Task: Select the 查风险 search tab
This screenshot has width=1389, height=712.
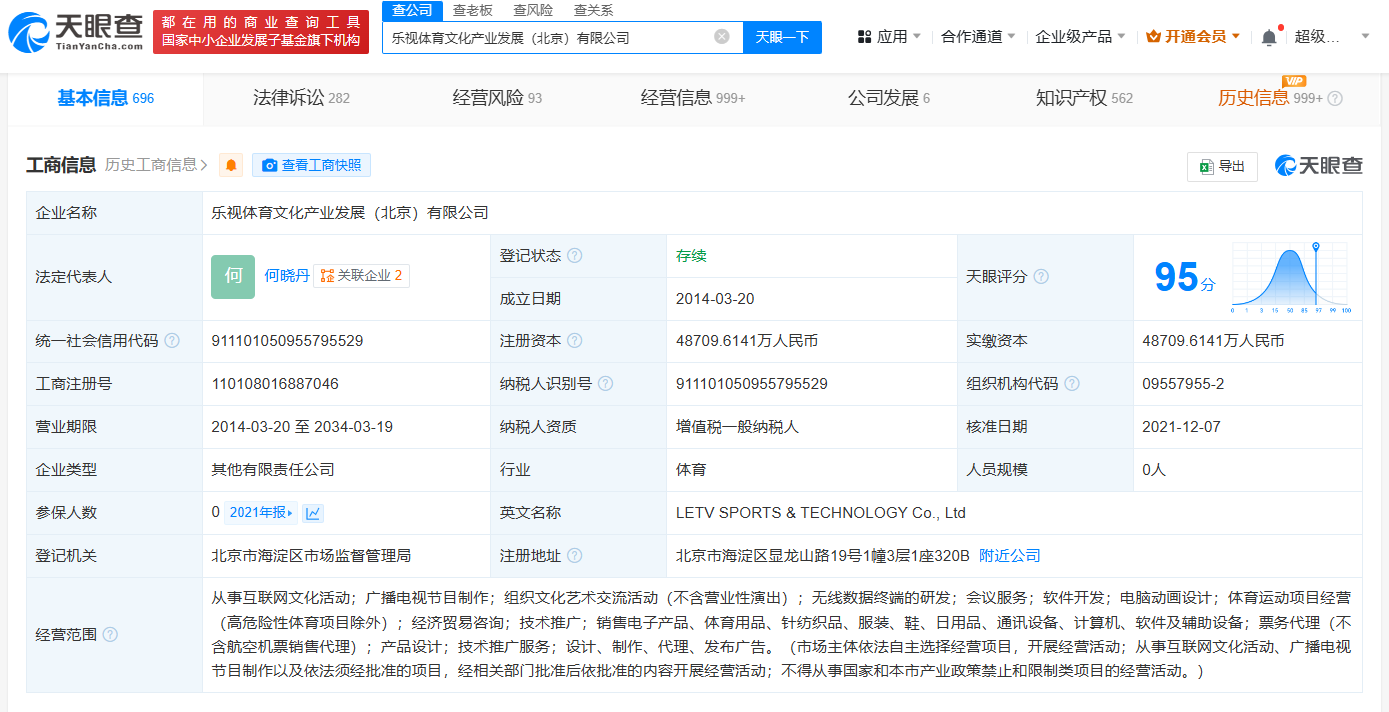Action: [533, 10]
